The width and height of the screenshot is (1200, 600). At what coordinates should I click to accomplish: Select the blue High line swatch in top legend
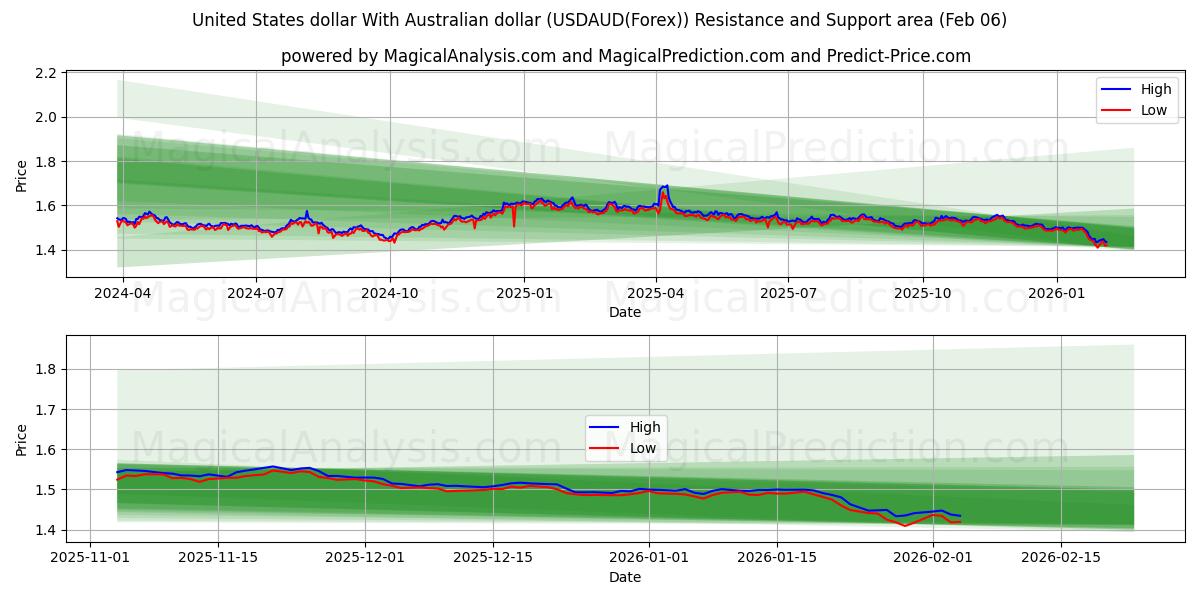(1115, 89)
